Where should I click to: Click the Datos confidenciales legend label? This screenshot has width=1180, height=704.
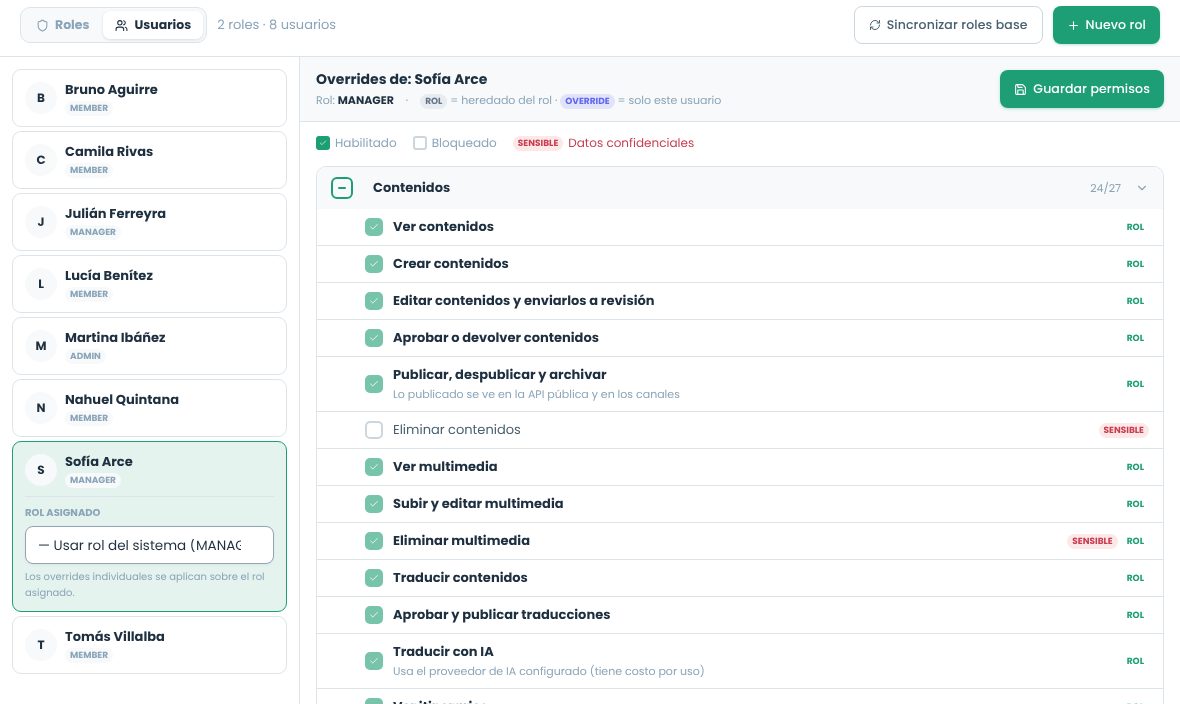[x=631, y=143]
